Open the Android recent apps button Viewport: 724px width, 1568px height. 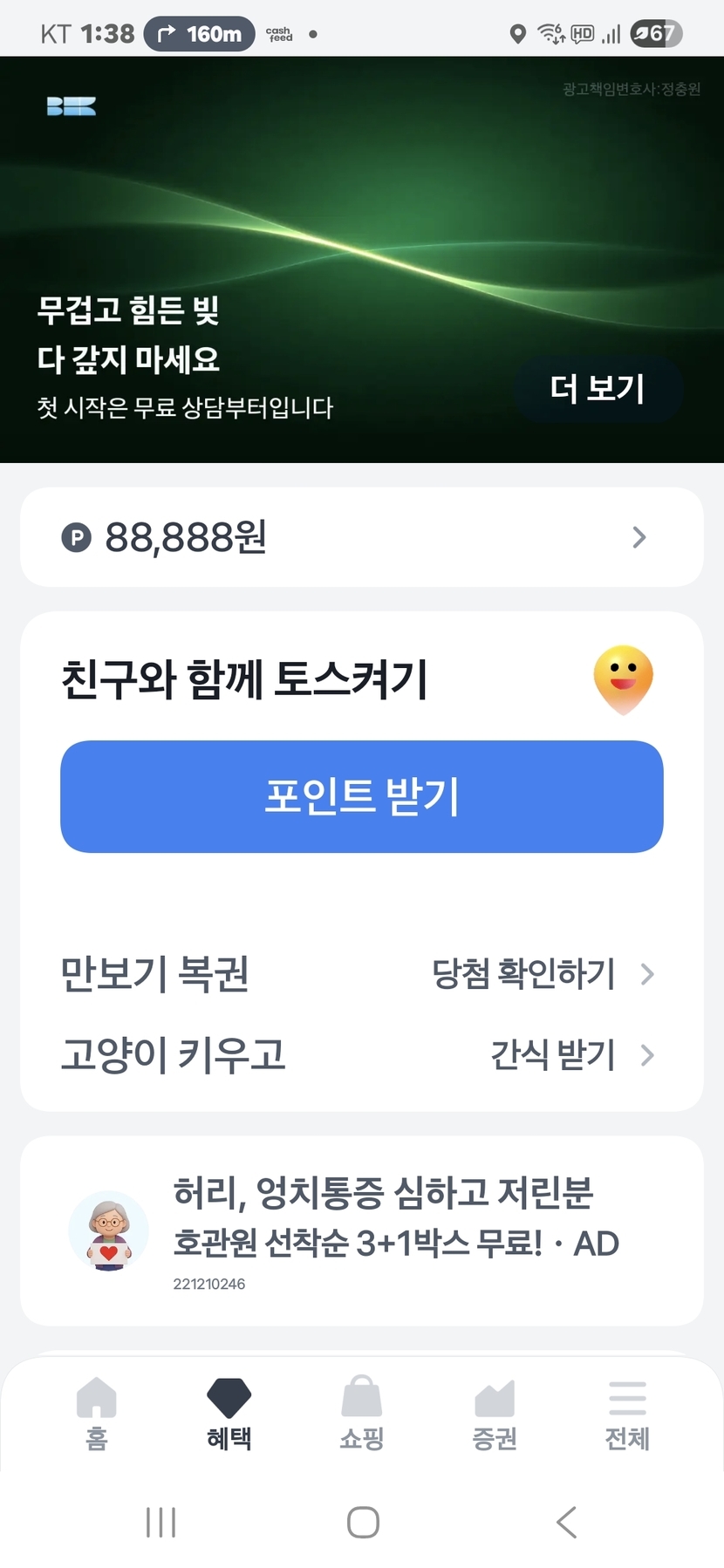161,1523
